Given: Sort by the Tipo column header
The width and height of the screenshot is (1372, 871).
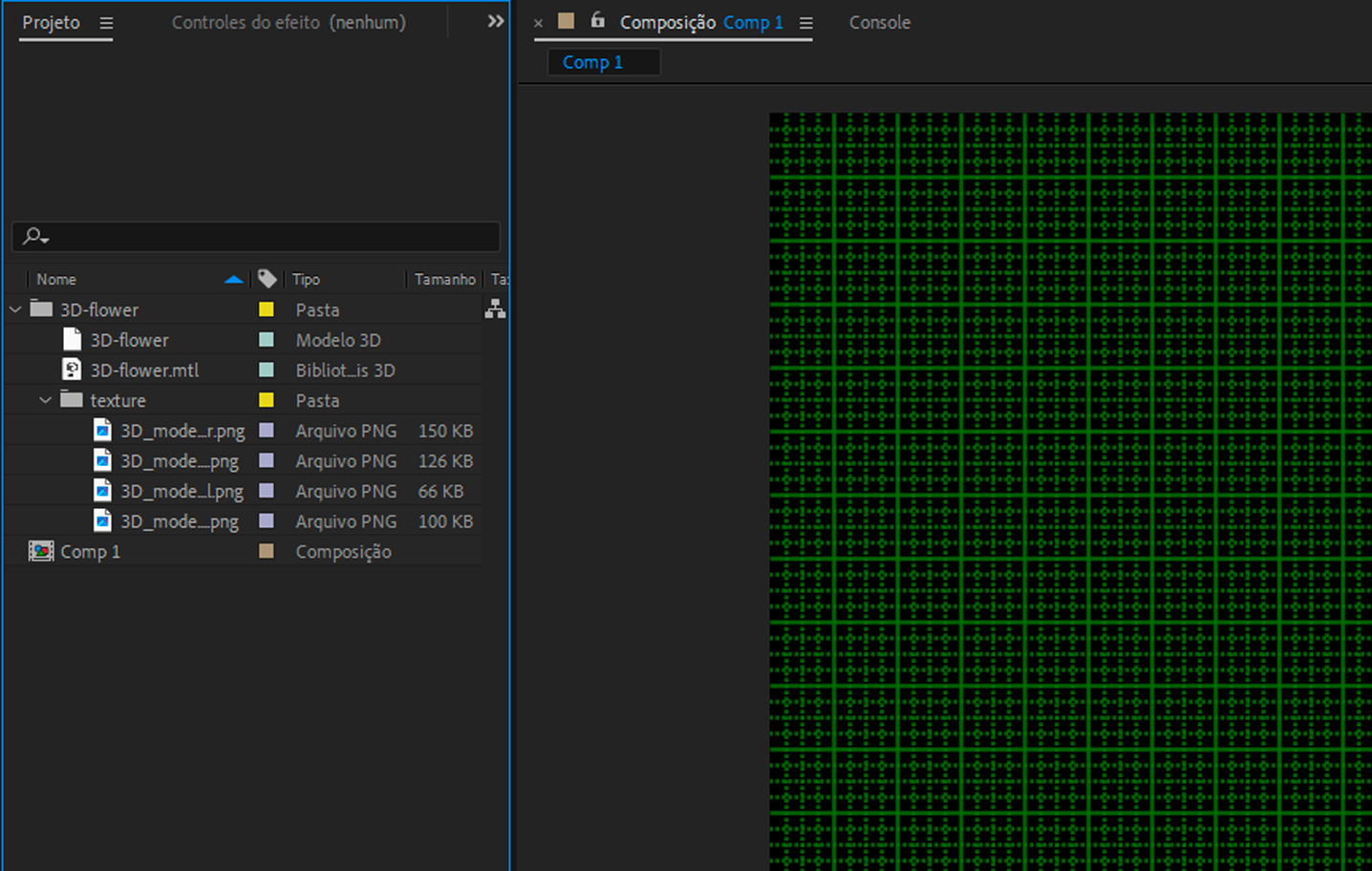Looking at the screenshot, I should pyautogui.click(x=306, y=279).
